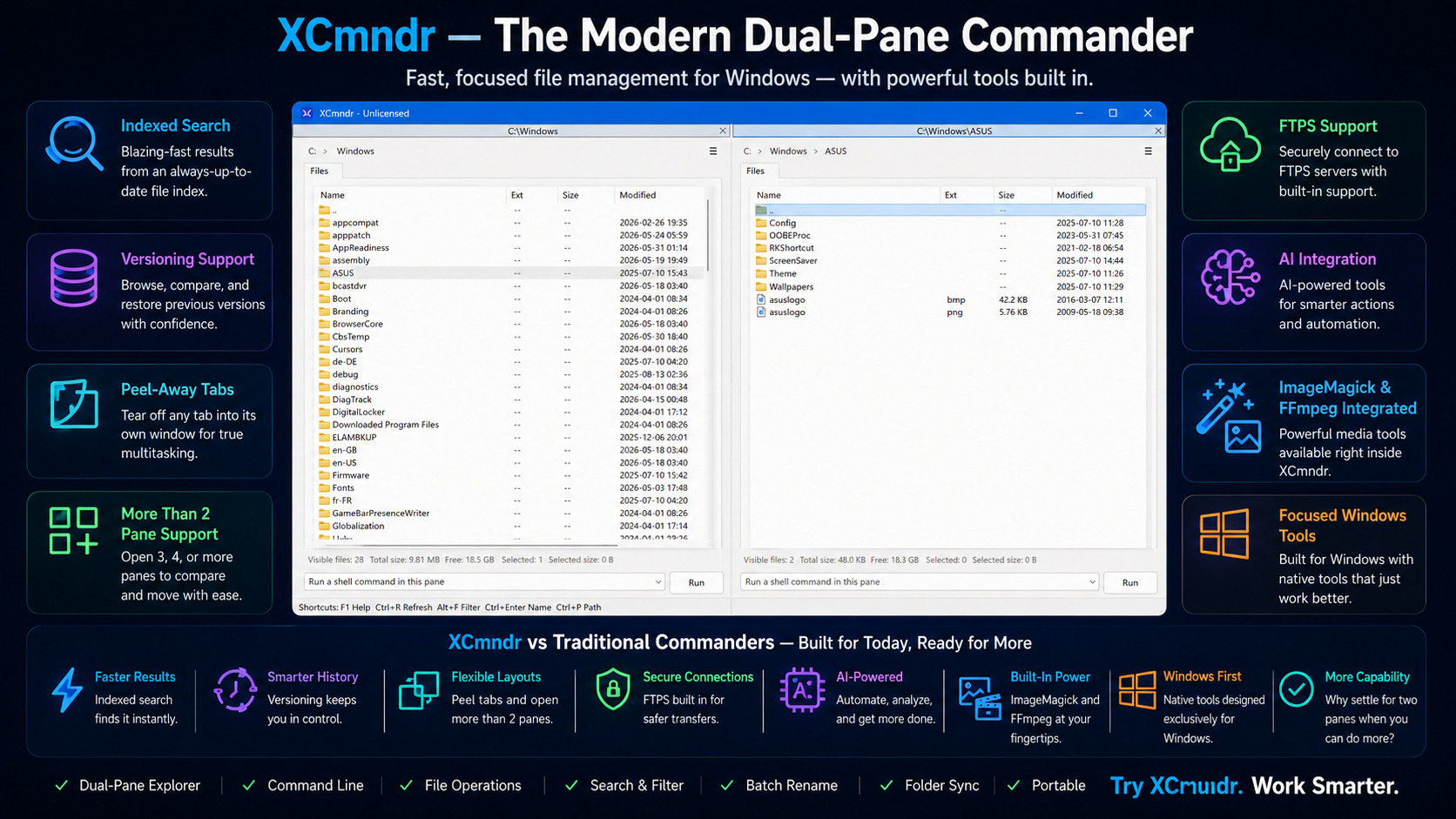
Task: Select the Fonts folder row
Action: [x=509, y=487]
